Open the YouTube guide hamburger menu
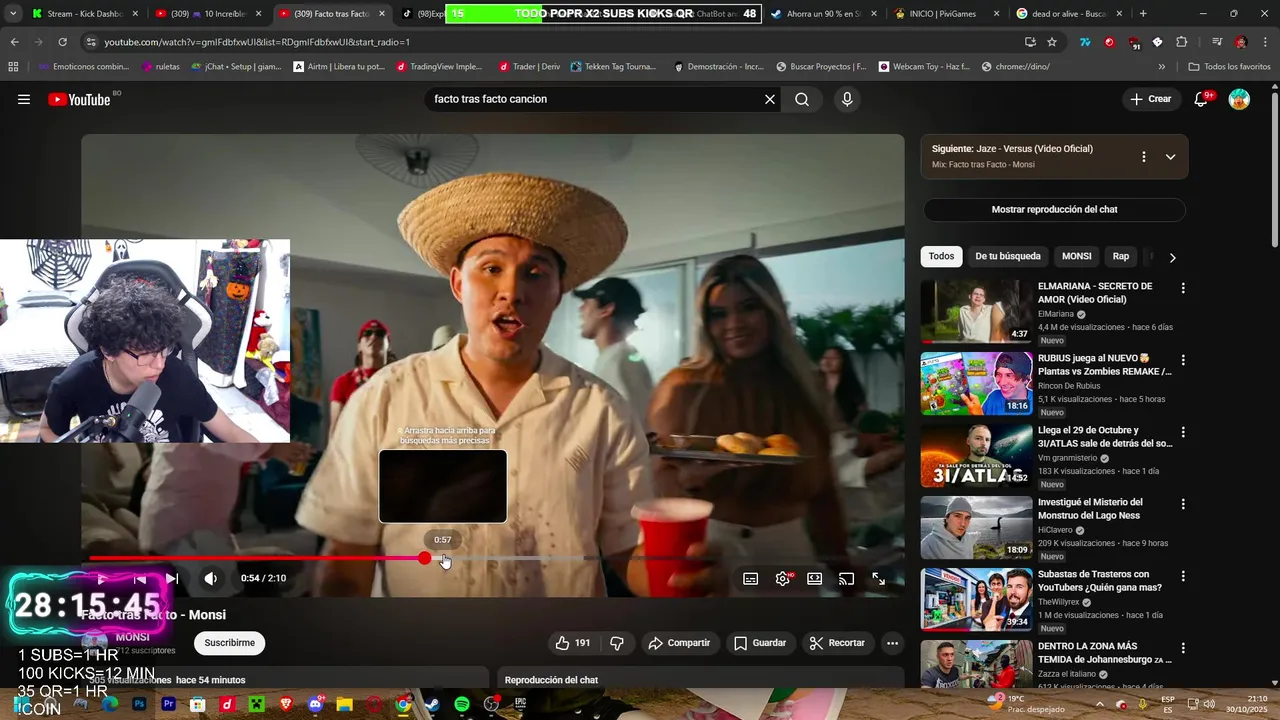Viewport: 1280px width, 720px height. click(24, 99)
